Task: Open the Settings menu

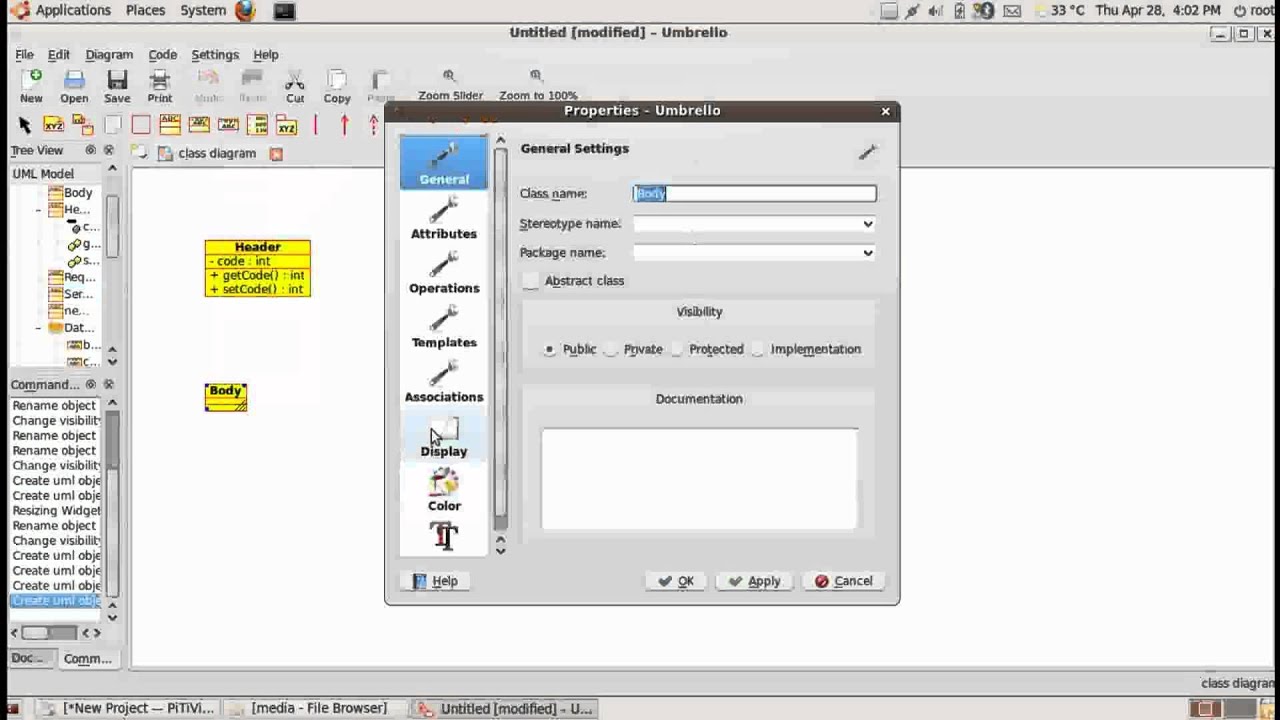Action: click(215, 55)
